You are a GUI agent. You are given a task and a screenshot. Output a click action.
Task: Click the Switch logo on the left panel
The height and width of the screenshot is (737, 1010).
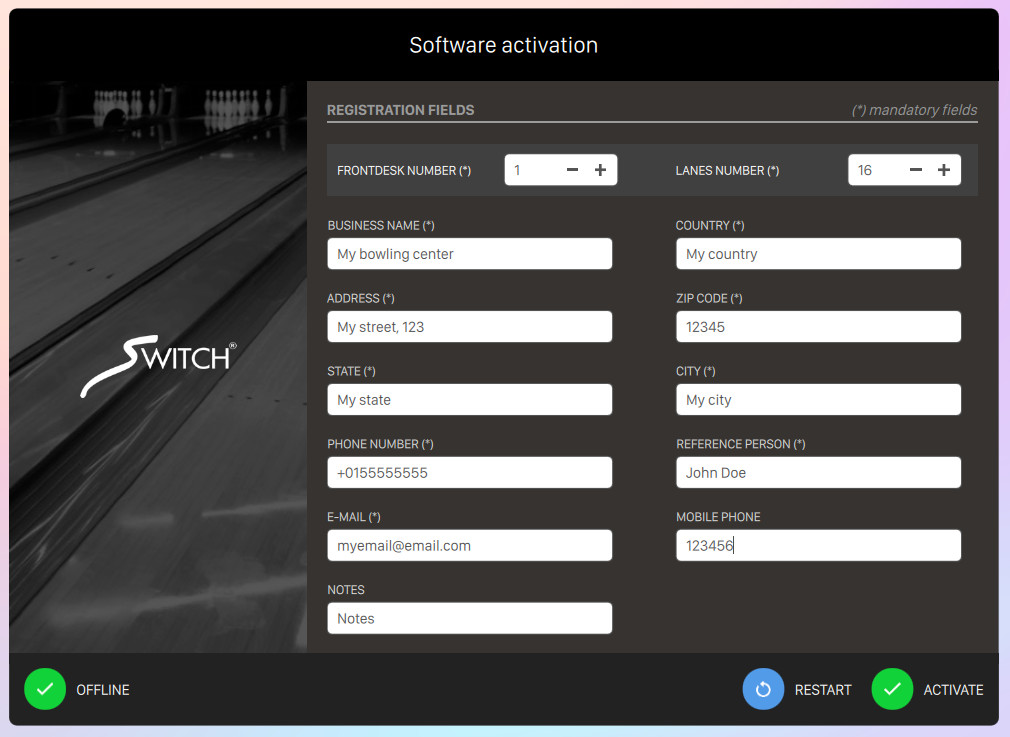(158, 367)
